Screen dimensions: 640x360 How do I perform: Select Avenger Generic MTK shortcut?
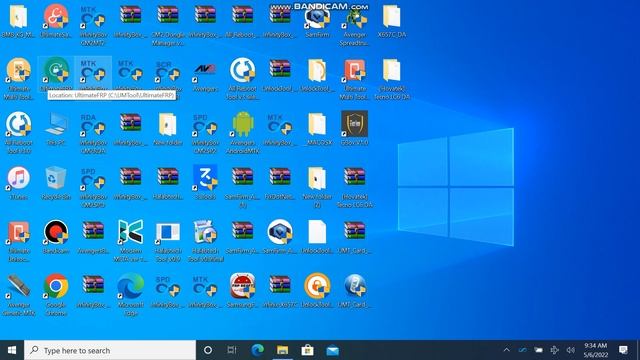18,295
